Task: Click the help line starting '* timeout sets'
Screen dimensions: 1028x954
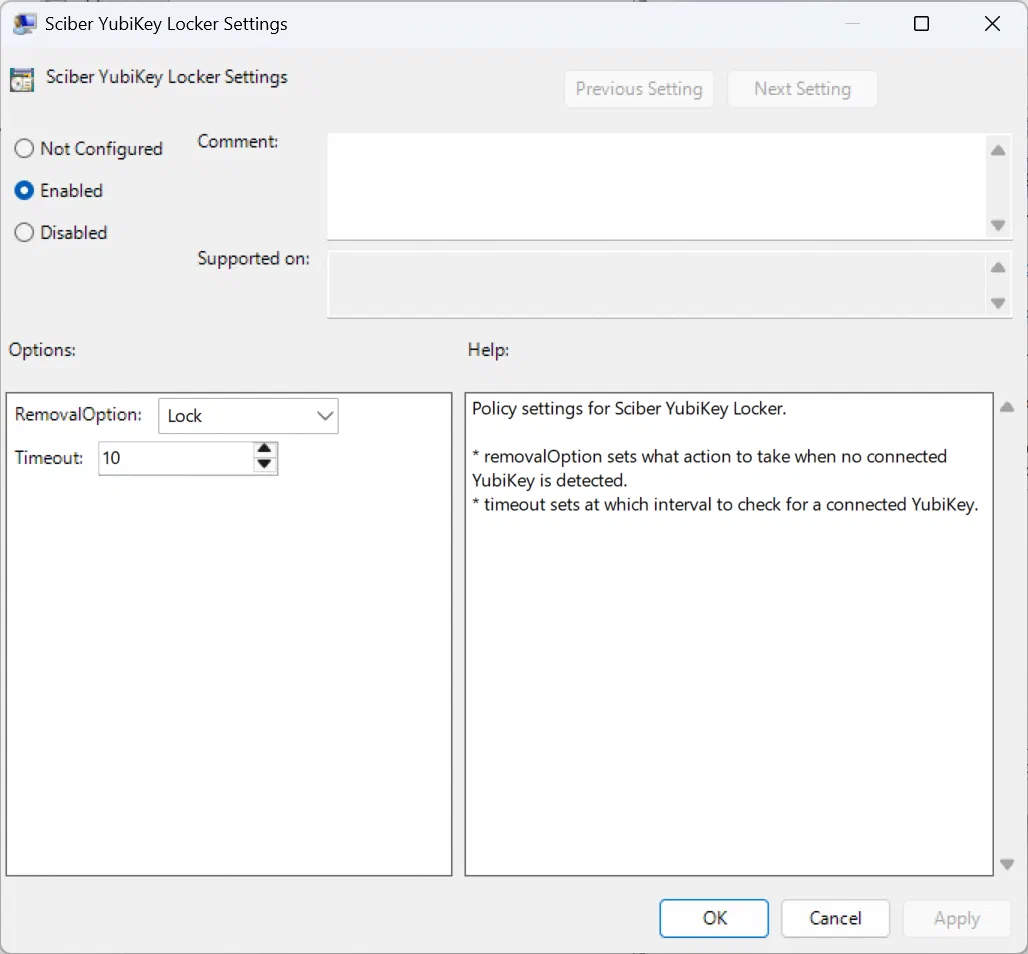Action: click(725, 505)
